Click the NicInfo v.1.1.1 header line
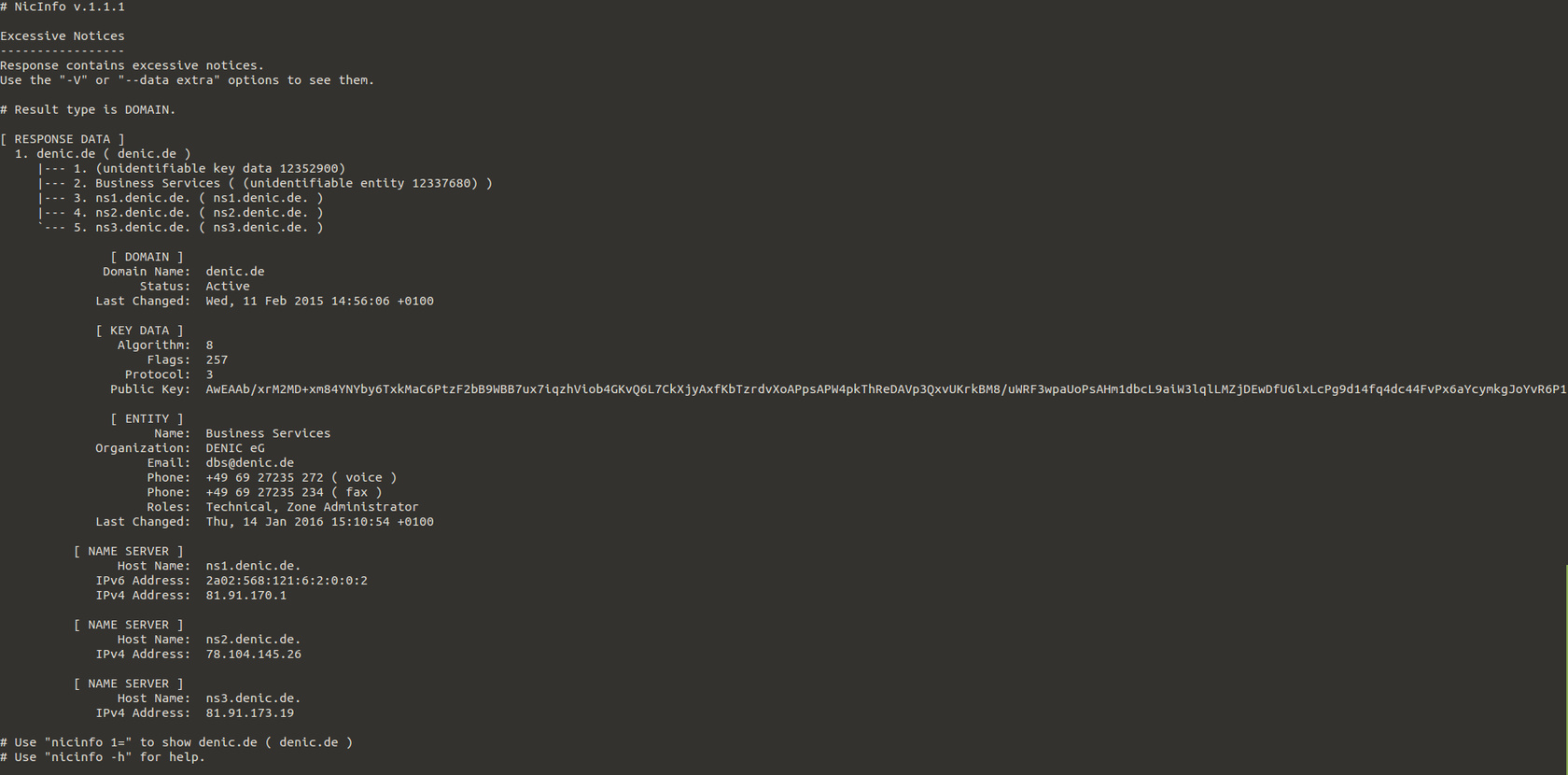The height and width of the screenshot is (775, 1568). pos(63,7)
